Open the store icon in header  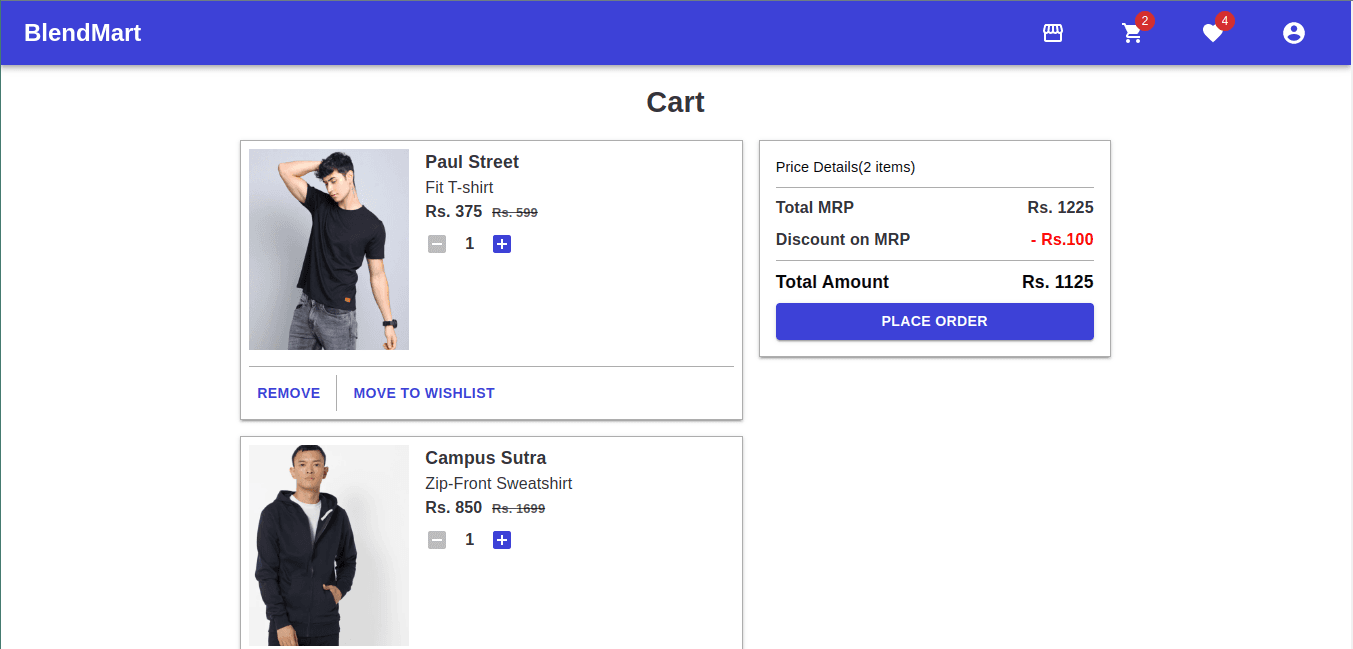click(x=1052, y=33)
